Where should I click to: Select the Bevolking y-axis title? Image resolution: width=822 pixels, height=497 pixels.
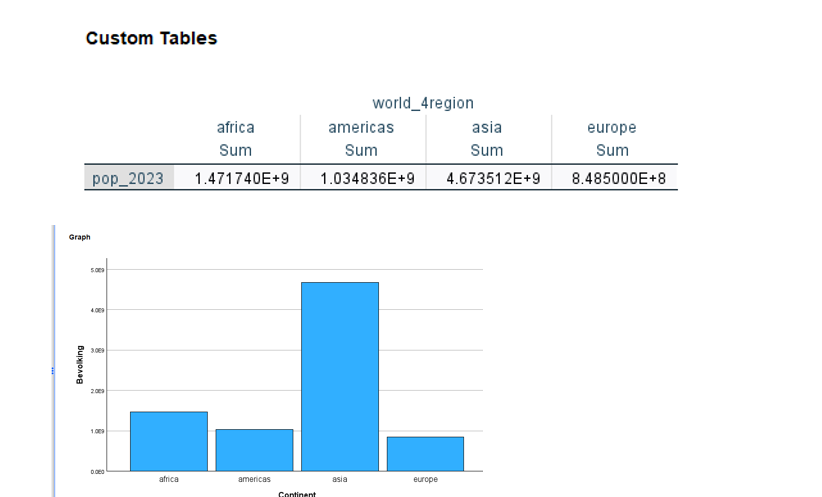tap(80, 365)
